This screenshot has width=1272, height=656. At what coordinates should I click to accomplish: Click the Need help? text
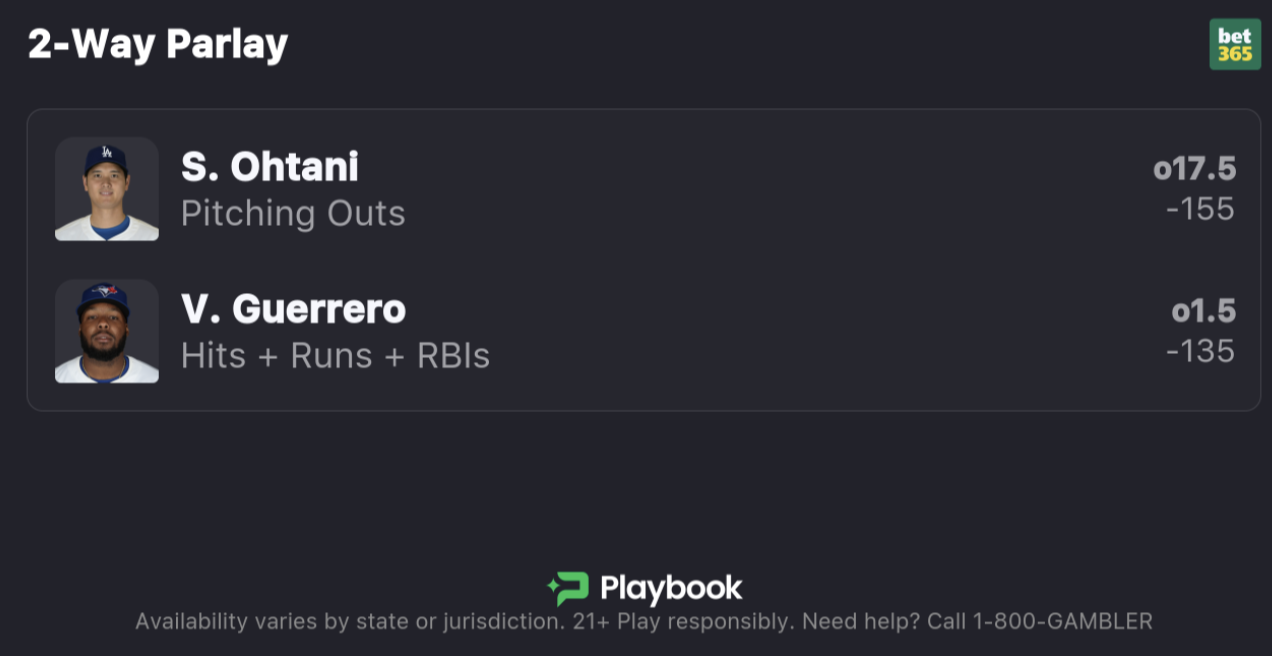[860, 621]
